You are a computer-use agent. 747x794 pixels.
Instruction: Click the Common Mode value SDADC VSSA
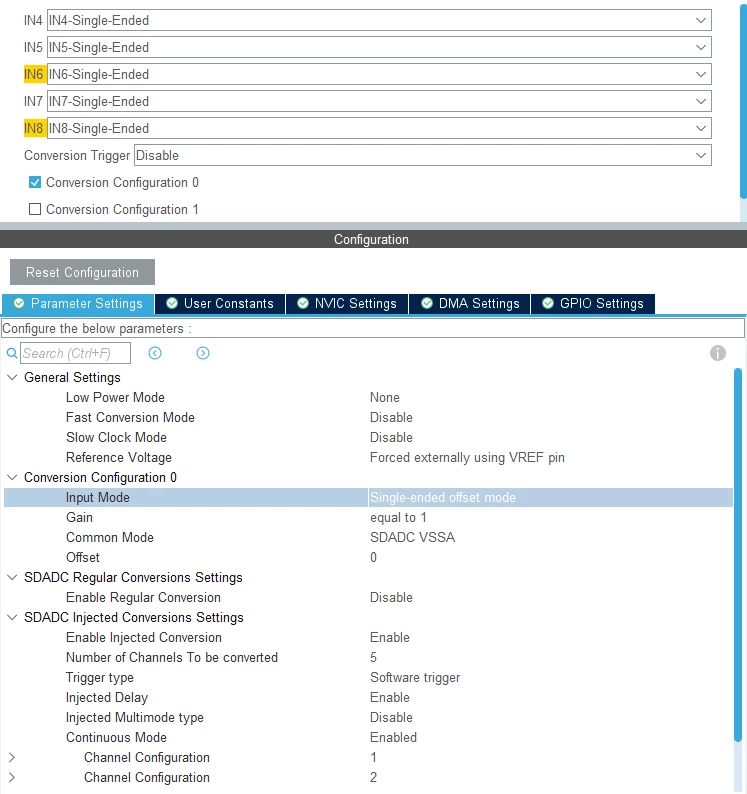click(412, 537)
